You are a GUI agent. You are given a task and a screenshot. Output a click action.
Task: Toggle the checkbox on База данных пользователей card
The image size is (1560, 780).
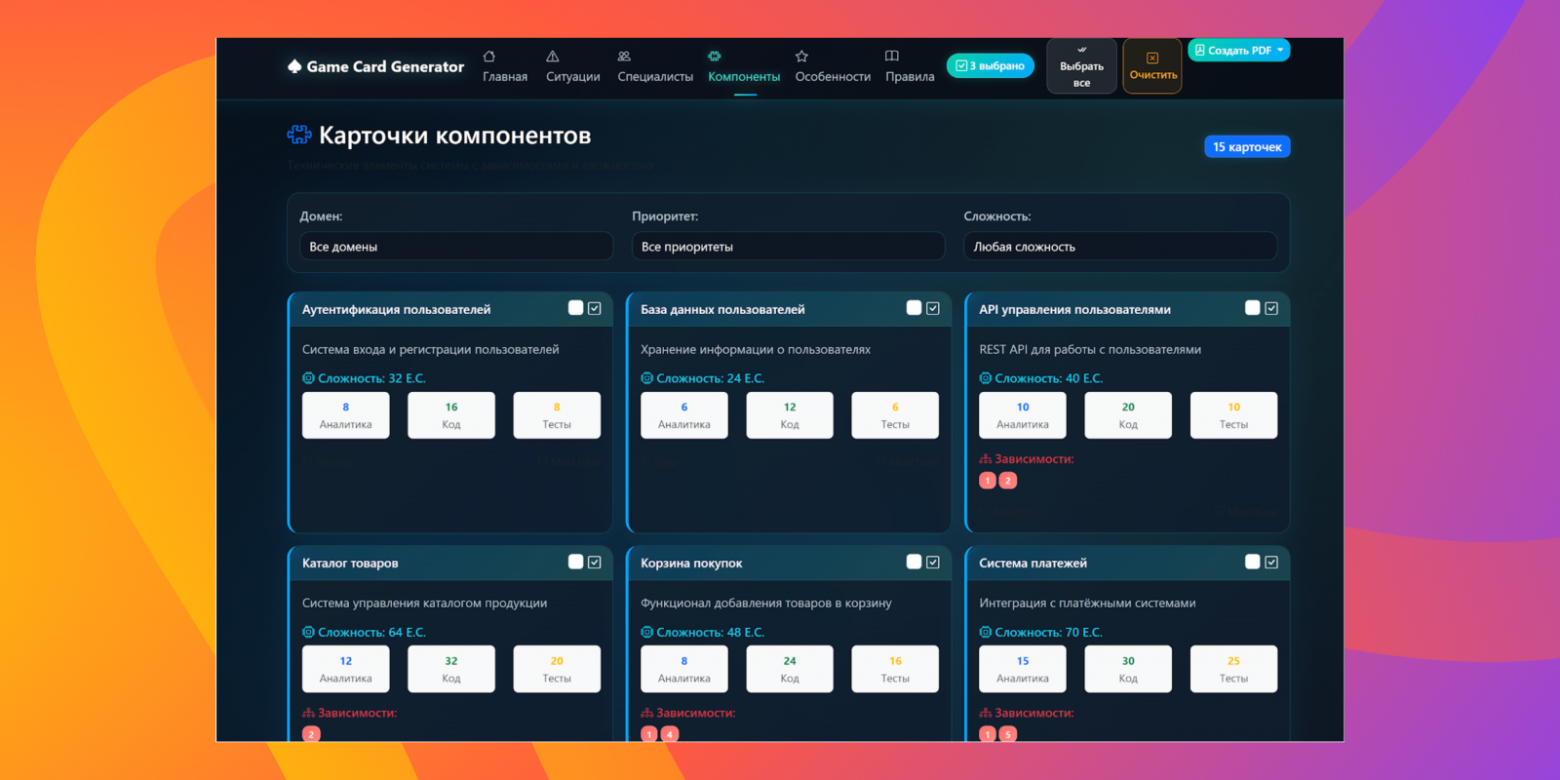pos(914,308)
